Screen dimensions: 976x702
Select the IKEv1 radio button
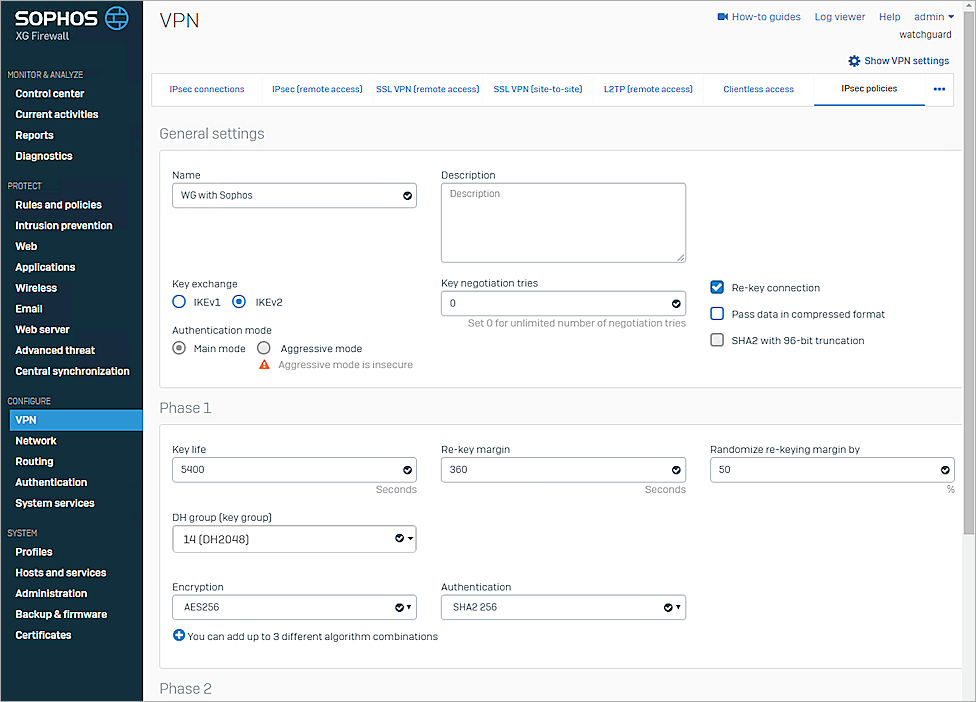(178, 302)
